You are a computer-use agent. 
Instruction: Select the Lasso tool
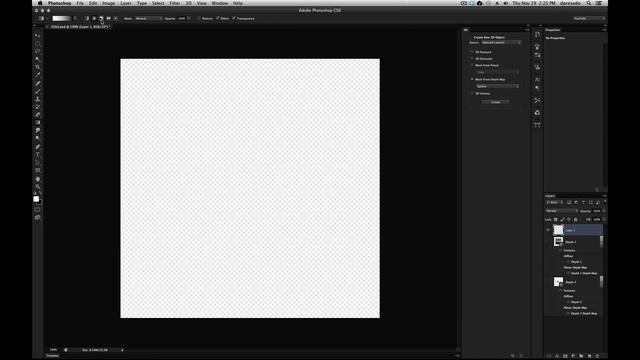click(38, 51)
